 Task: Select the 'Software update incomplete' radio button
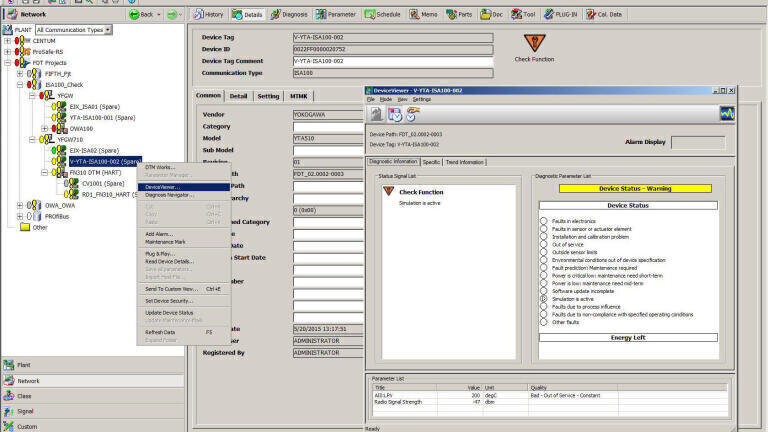pos(544,291)
